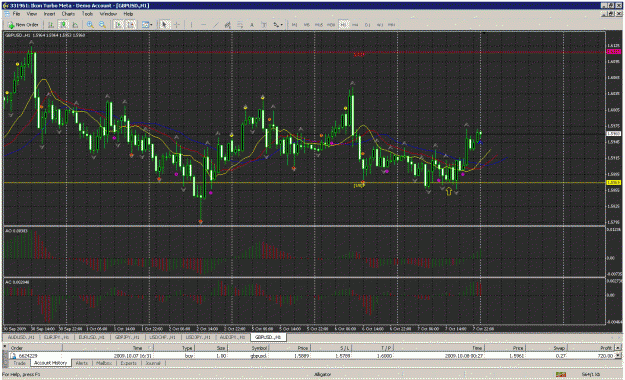Open the Help menu
The height and width of the screenshot is (380, 625).
128,14
